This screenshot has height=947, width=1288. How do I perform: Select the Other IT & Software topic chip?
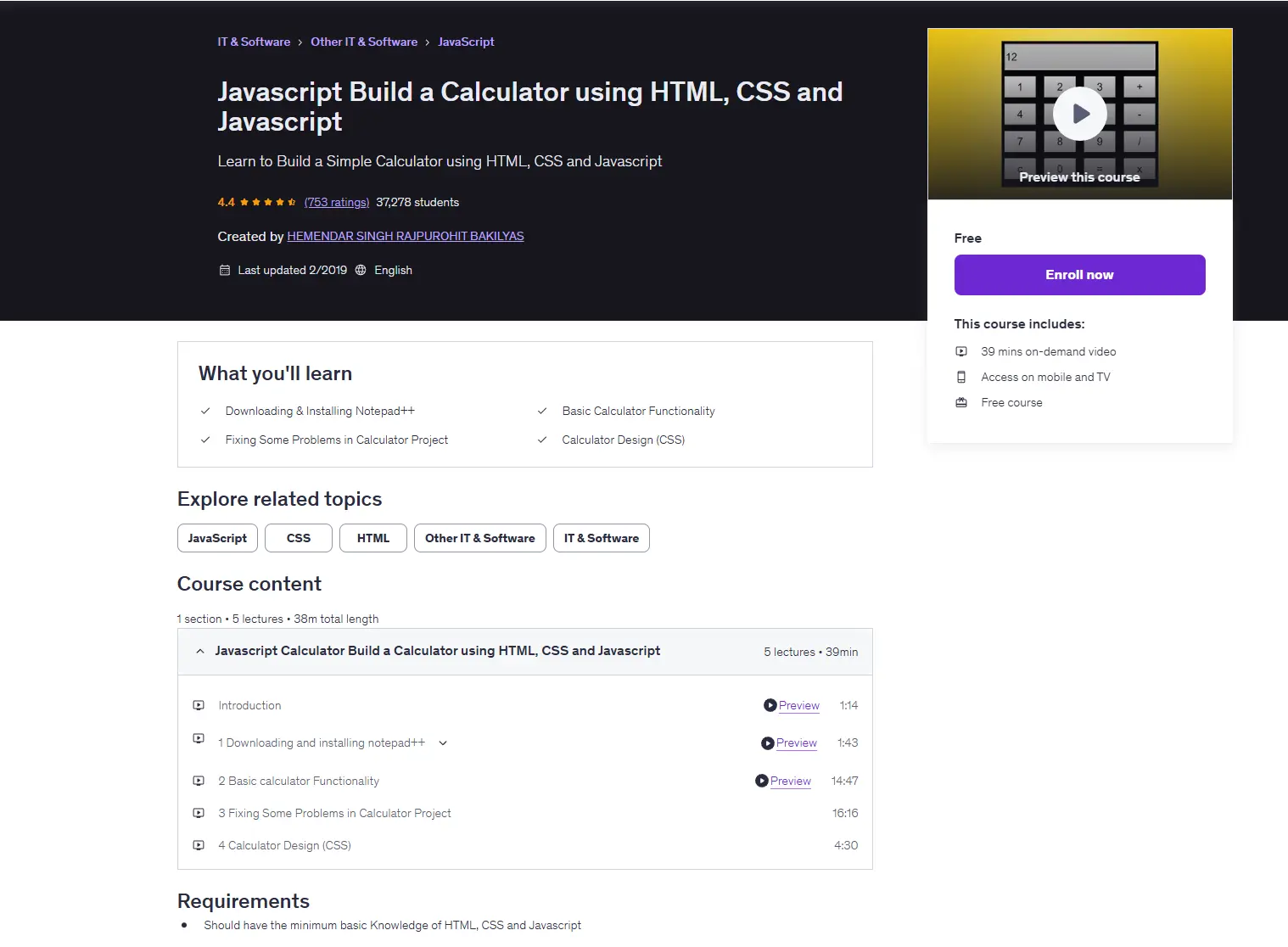pos(480,538)
